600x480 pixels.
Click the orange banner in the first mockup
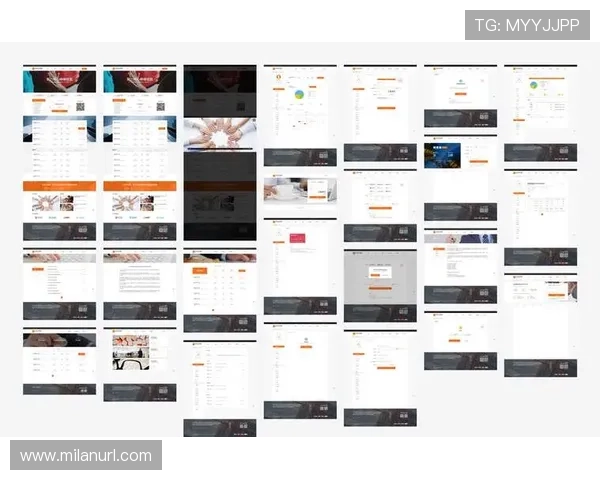tap(59, 185)
